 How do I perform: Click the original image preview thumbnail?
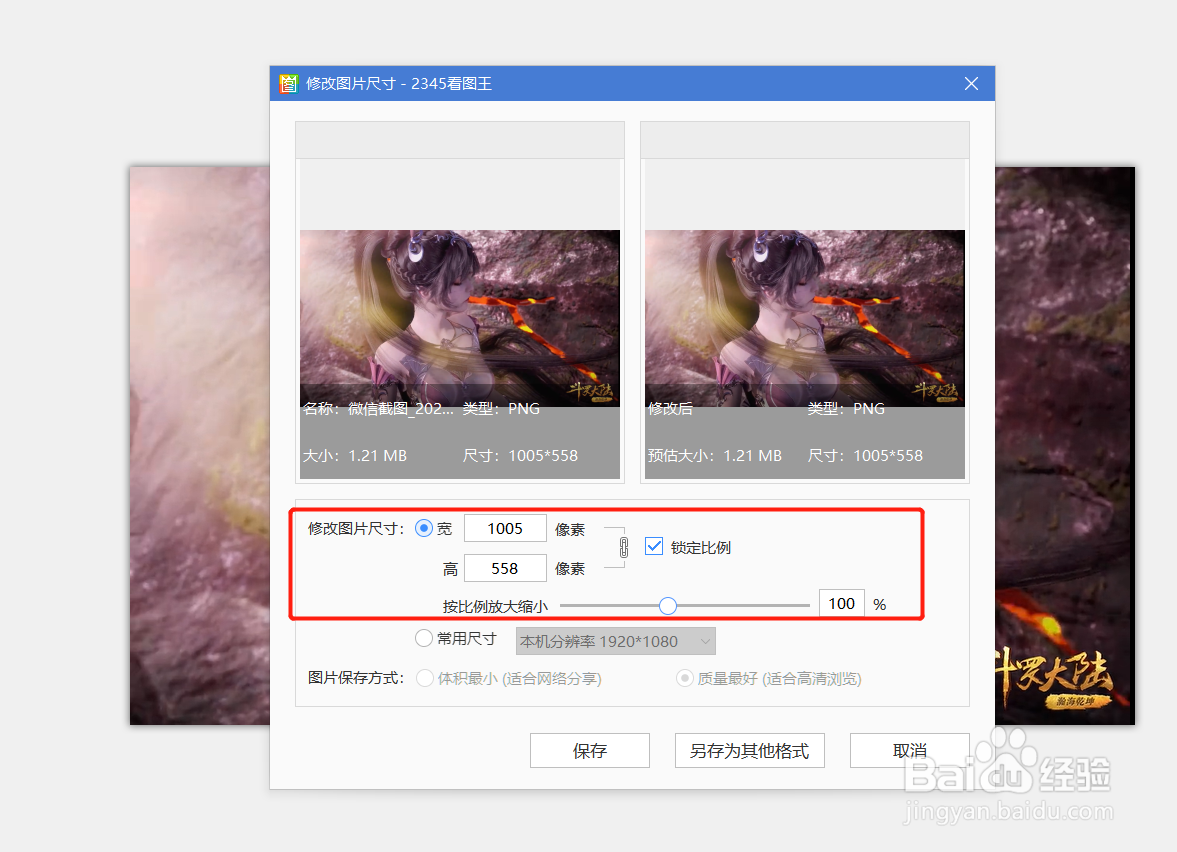(x=459, y=315)
